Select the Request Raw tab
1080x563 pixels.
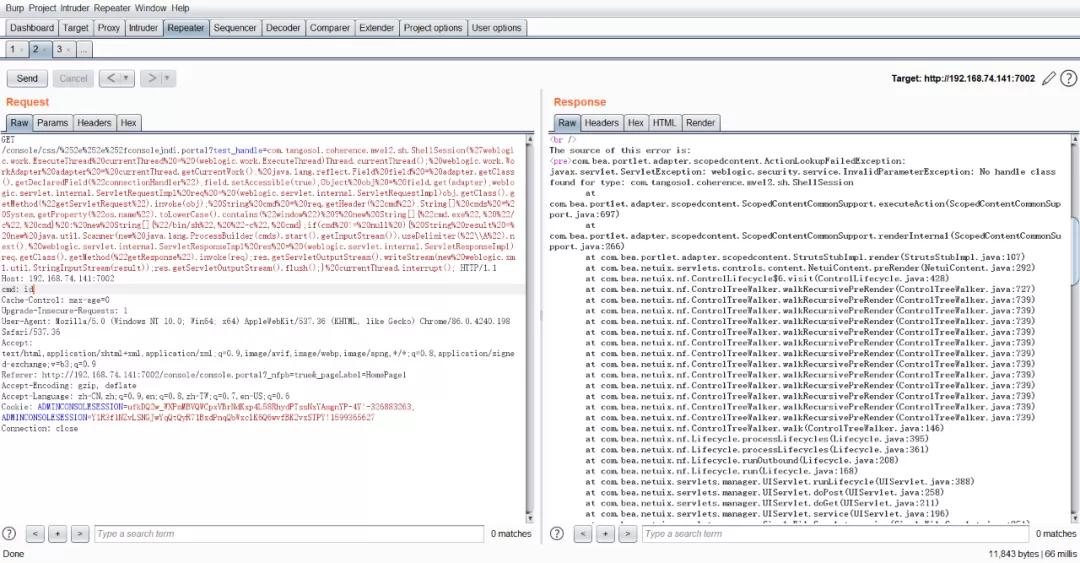point(19,123)
